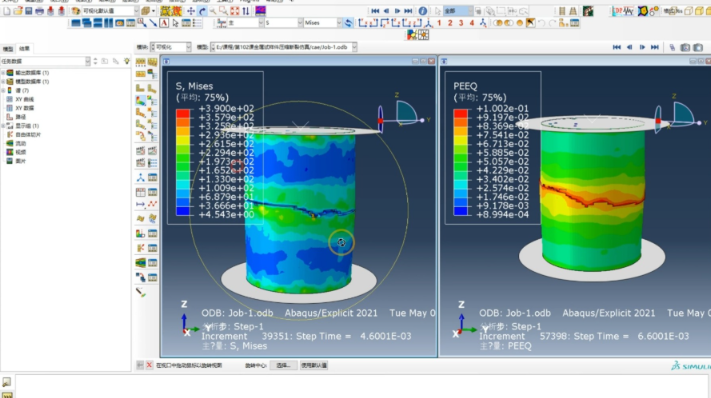This screenshot has width=711, height=398.
Task: Select the arrow annotation tool
Action: [x=153, y=23]
